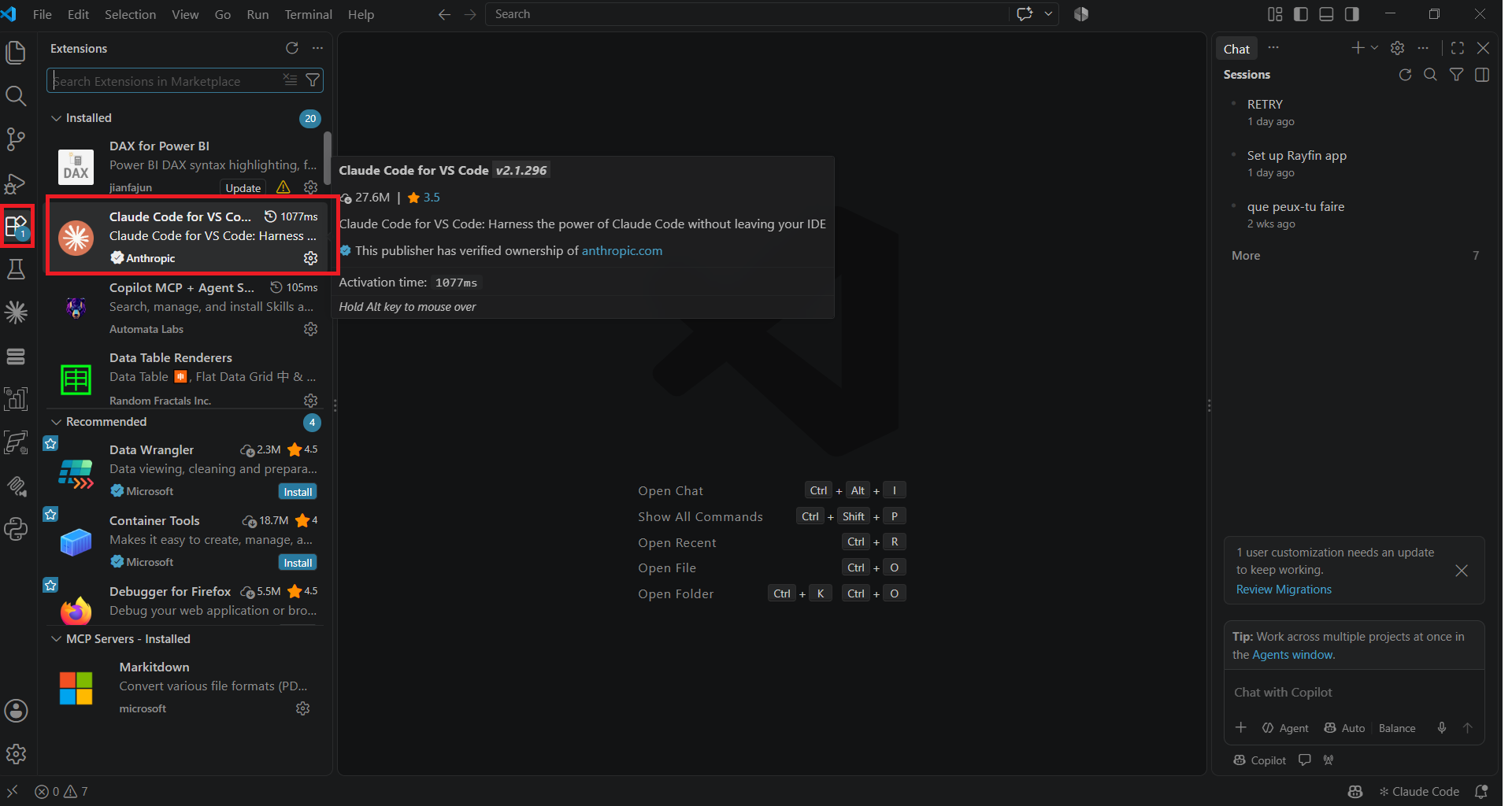Open the Testing flask icon view
Viewport: 1512px width, 806px height.
click(x=16, y=269)
